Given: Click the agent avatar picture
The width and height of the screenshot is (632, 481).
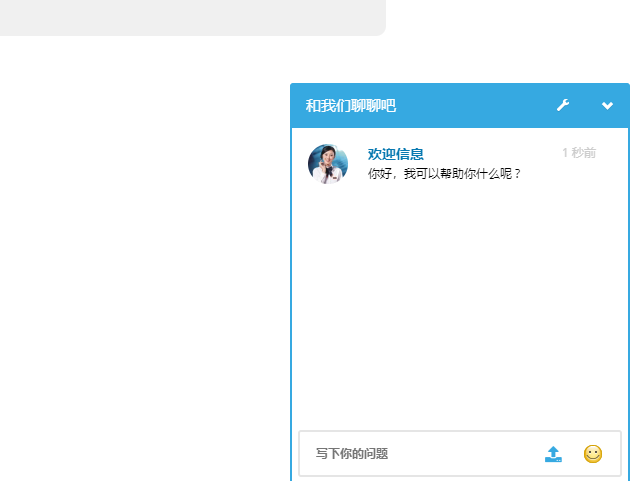Looking at the screenshot, I should pyautogui.click(x=328, y=164).
